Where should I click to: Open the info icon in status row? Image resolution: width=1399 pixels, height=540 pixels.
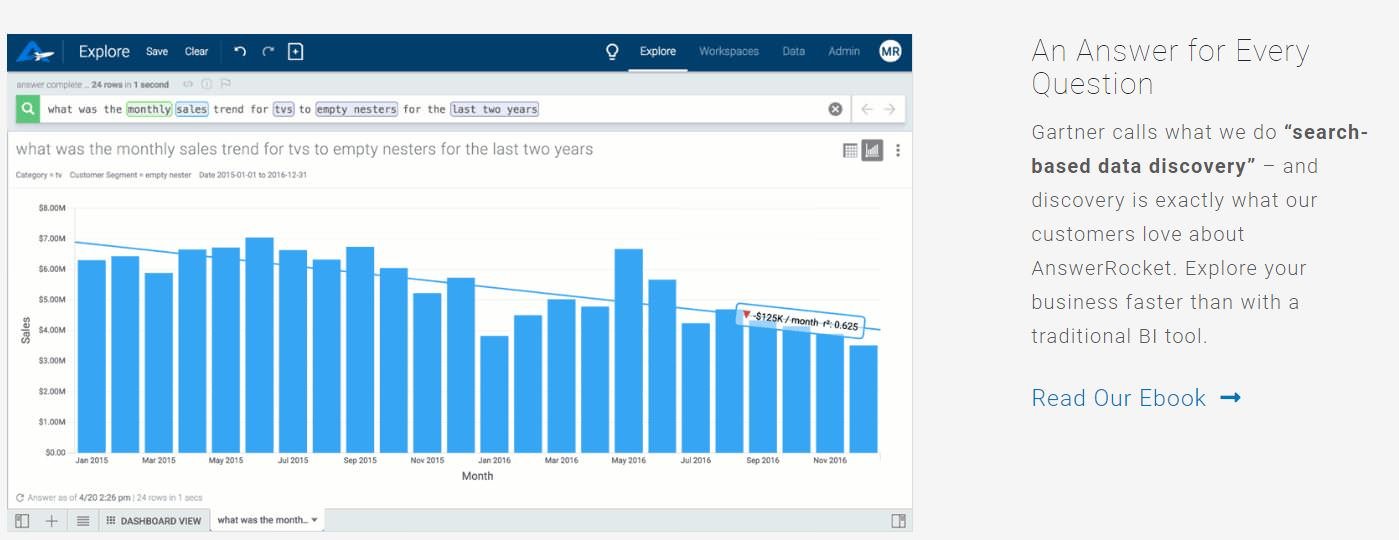[x=207, y=84]
